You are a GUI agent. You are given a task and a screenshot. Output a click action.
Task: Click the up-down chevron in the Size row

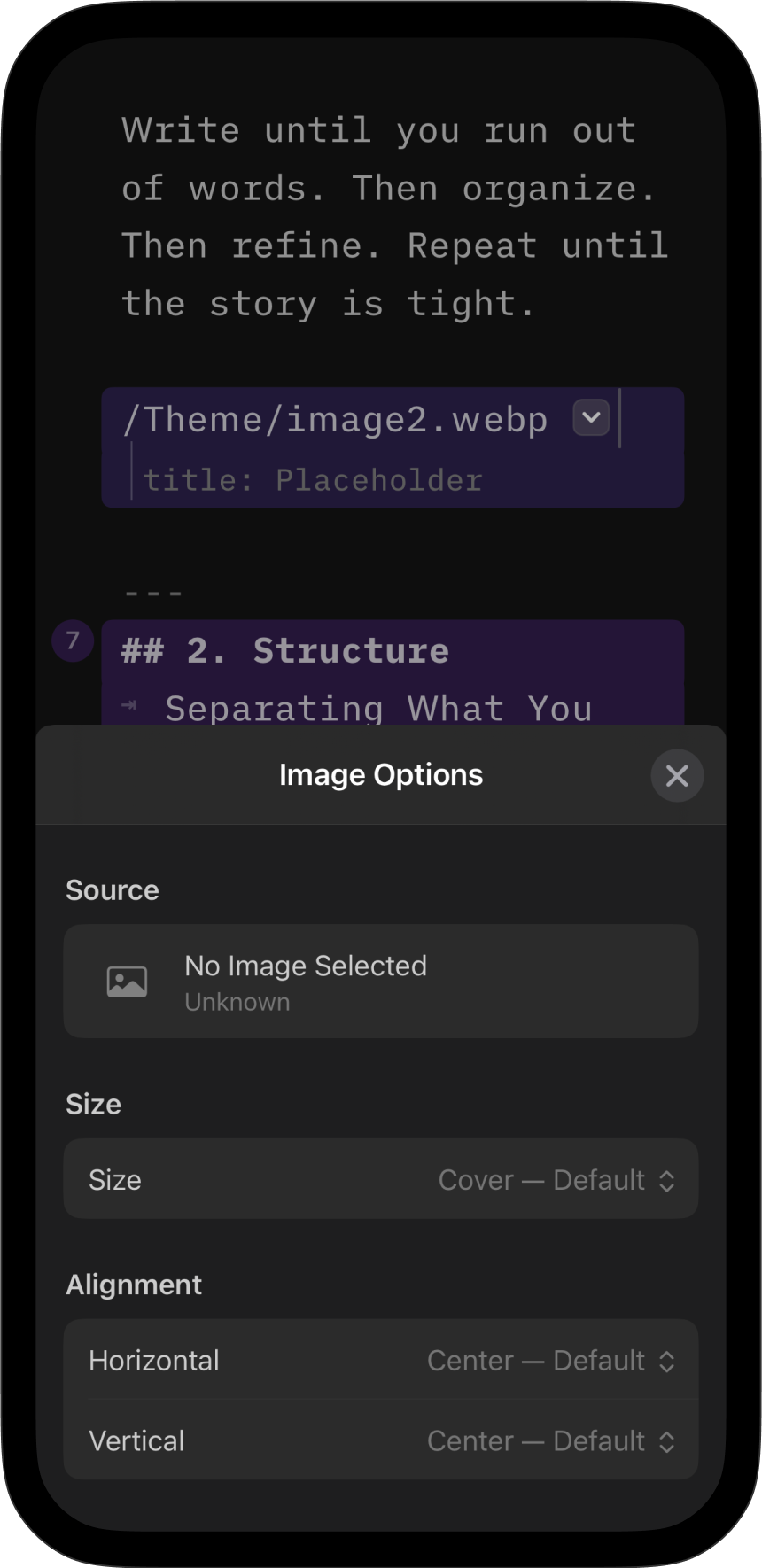[667, 1180]
